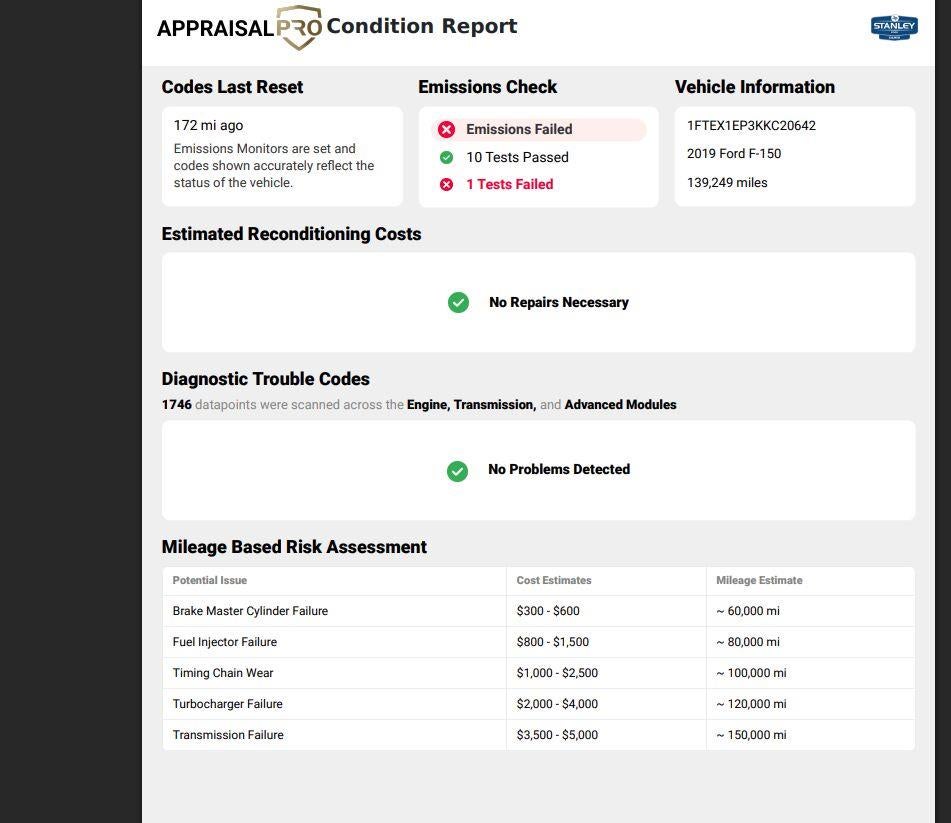Select the Emissions Failed status row
This screenshot has width=951, height=823.
[539, 129]
